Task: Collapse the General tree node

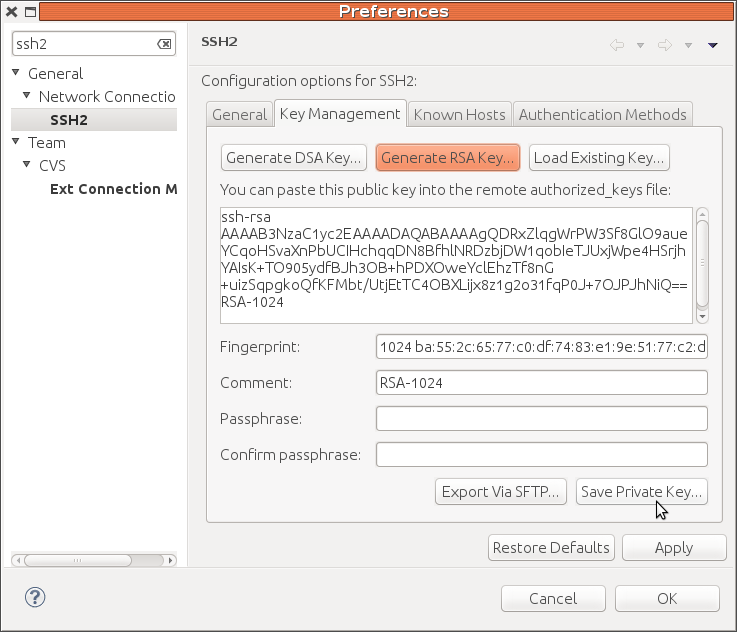Action: click(16, 72)
